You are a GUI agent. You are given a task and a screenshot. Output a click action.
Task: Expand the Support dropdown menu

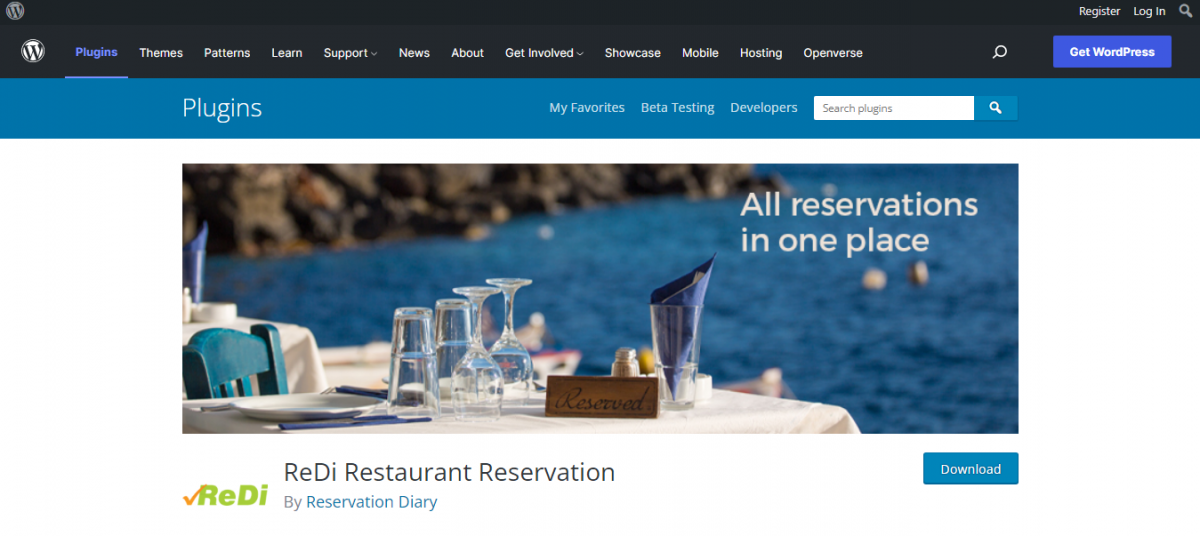[x=350, y=53]
